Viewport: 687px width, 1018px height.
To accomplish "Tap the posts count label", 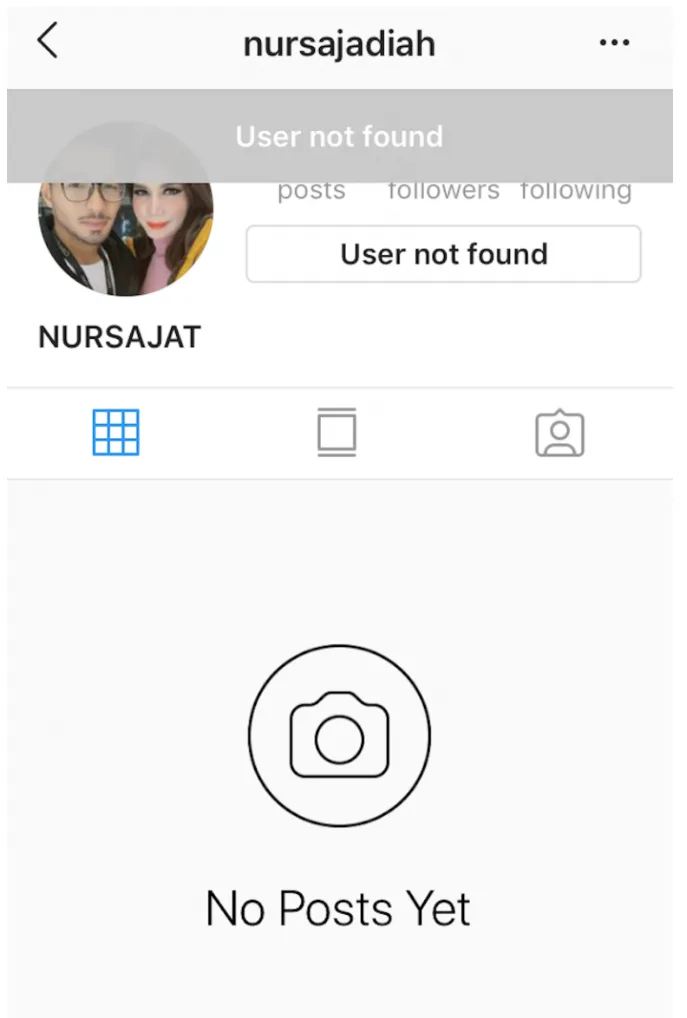I will [x=312, y=191].
